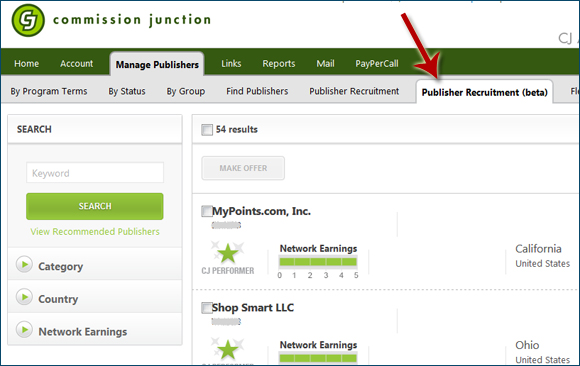Viewport: 580px width, 366px height.
Task: Click the 'Ohio' location text
Action: (x=527, y=345)
